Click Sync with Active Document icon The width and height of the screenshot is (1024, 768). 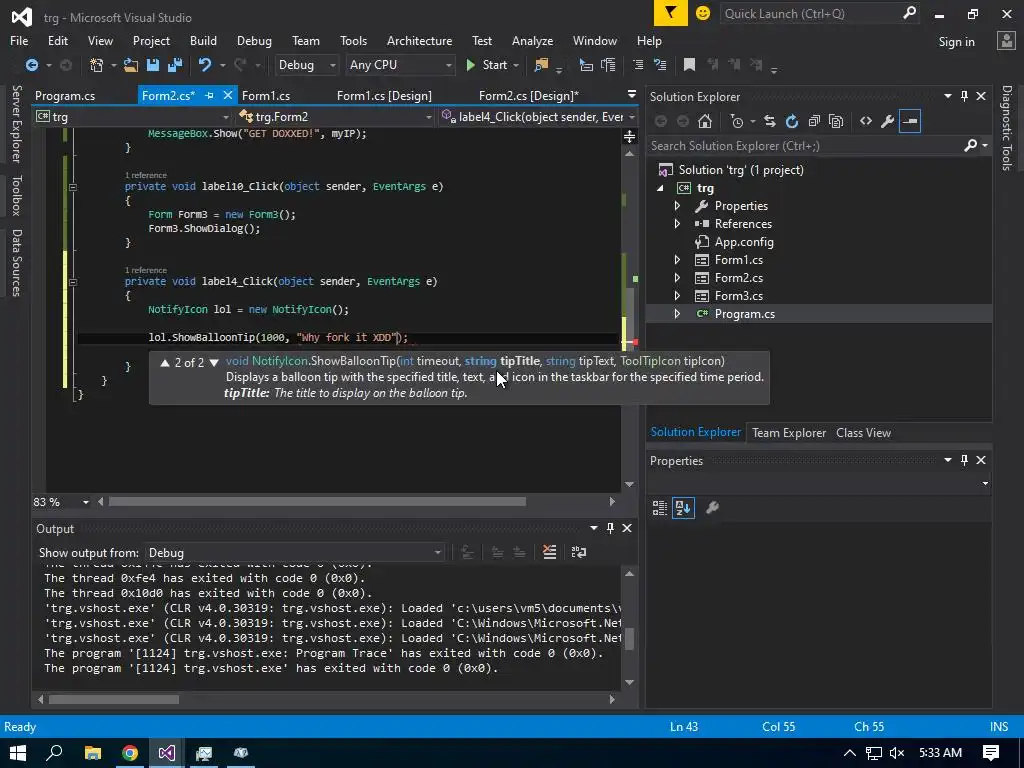(x=770, y=121)
